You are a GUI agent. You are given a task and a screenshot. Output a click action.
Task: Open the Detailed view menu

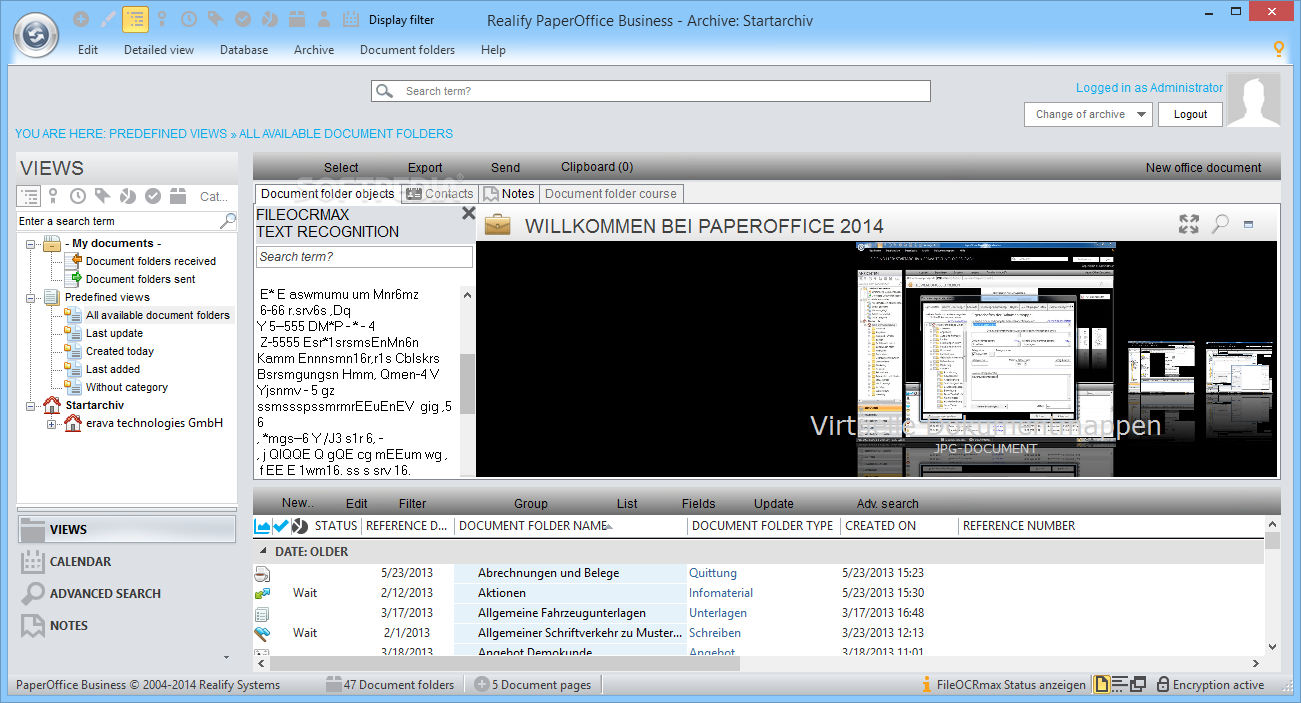159,50
